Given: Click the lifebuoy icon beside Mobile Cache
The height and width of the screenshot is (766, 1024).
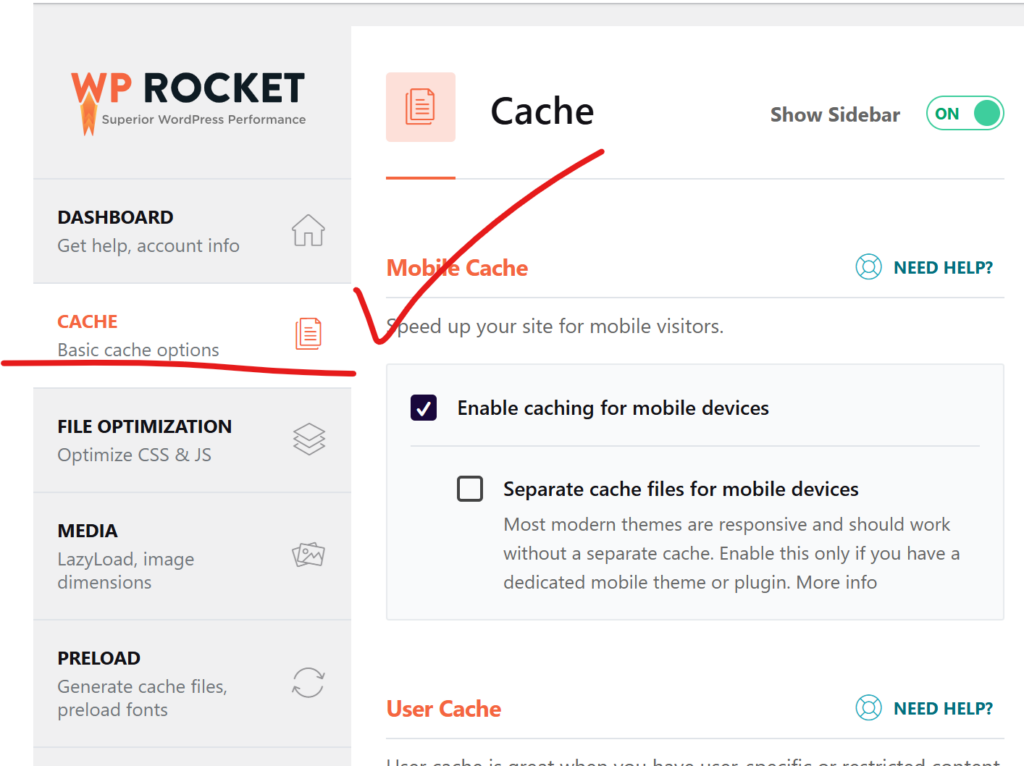Looking at the screenshot, I should [869, 267].
